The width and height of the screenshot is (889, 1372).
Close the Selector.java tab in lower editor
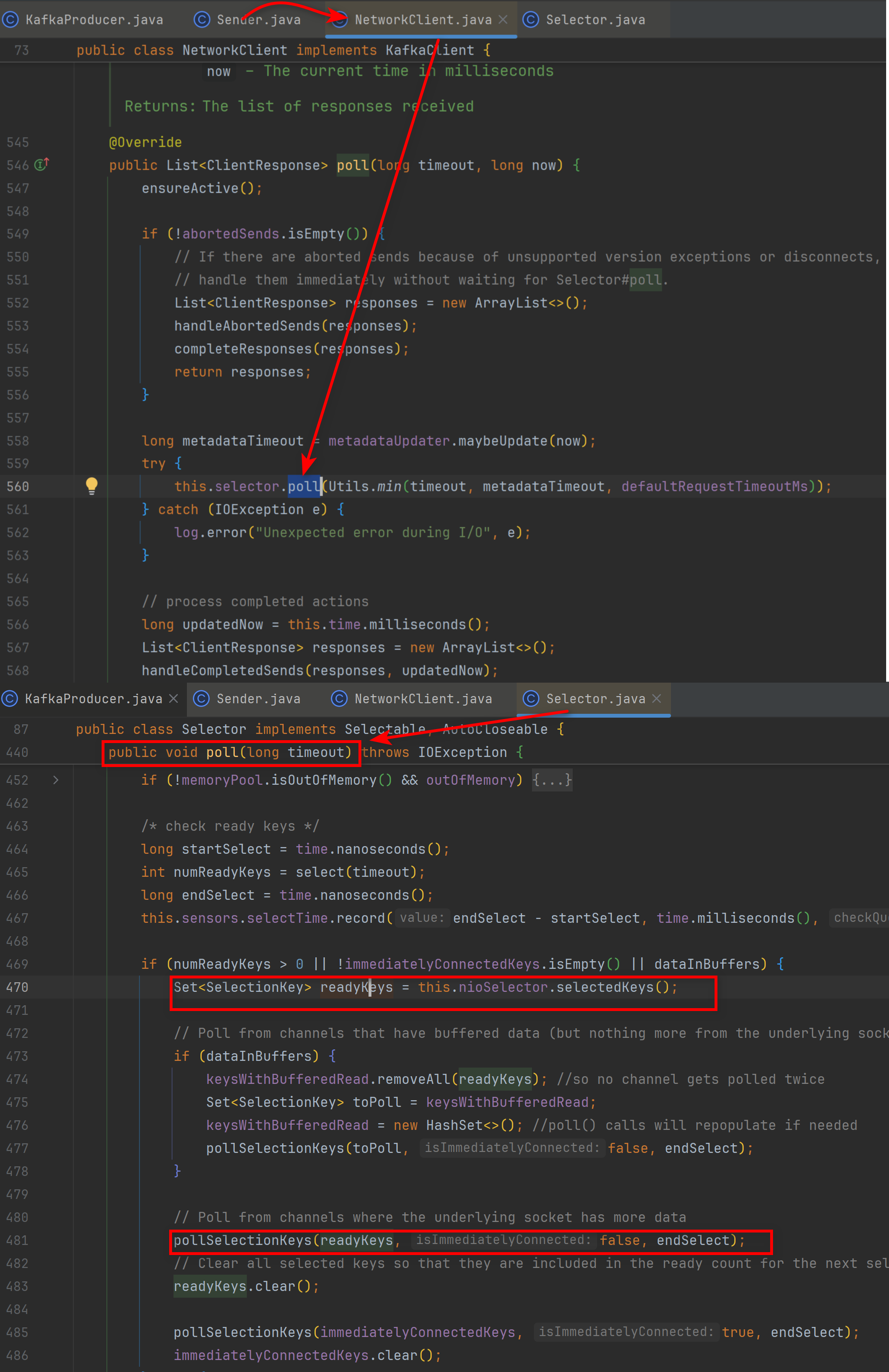pyautogui.click(x=656, y=698)
